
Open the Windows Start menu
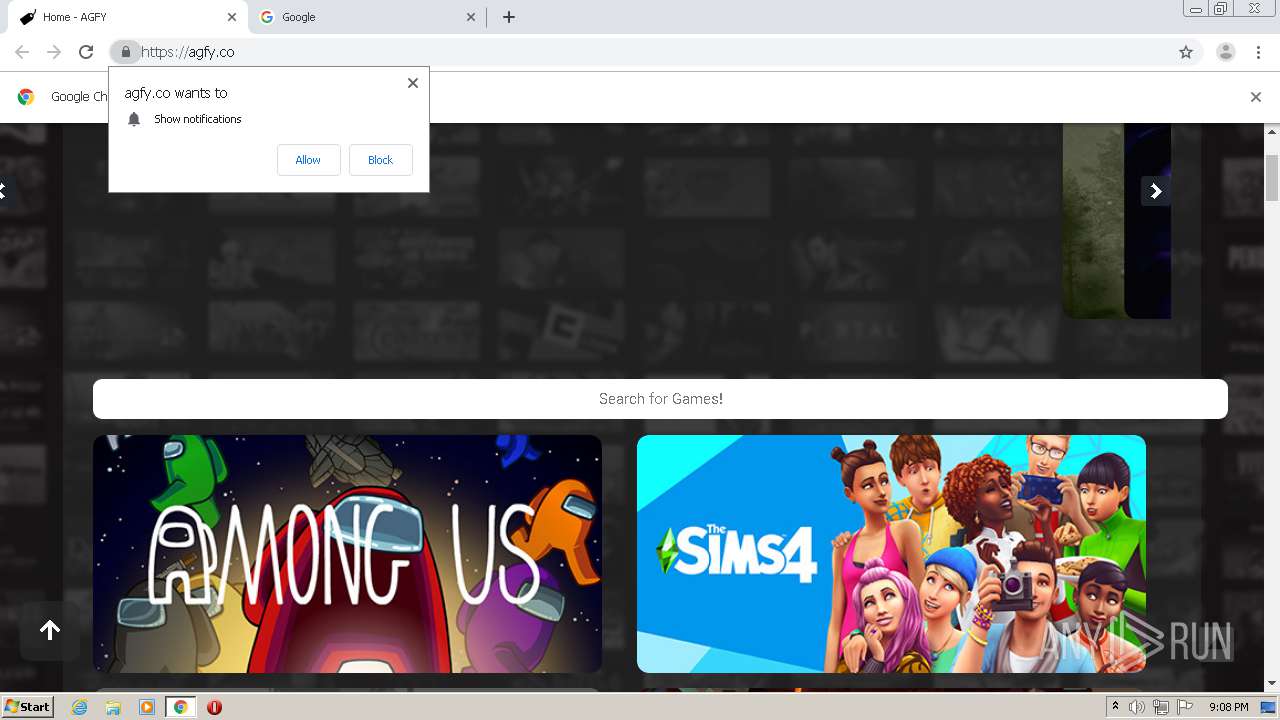[x=28, y=707]
